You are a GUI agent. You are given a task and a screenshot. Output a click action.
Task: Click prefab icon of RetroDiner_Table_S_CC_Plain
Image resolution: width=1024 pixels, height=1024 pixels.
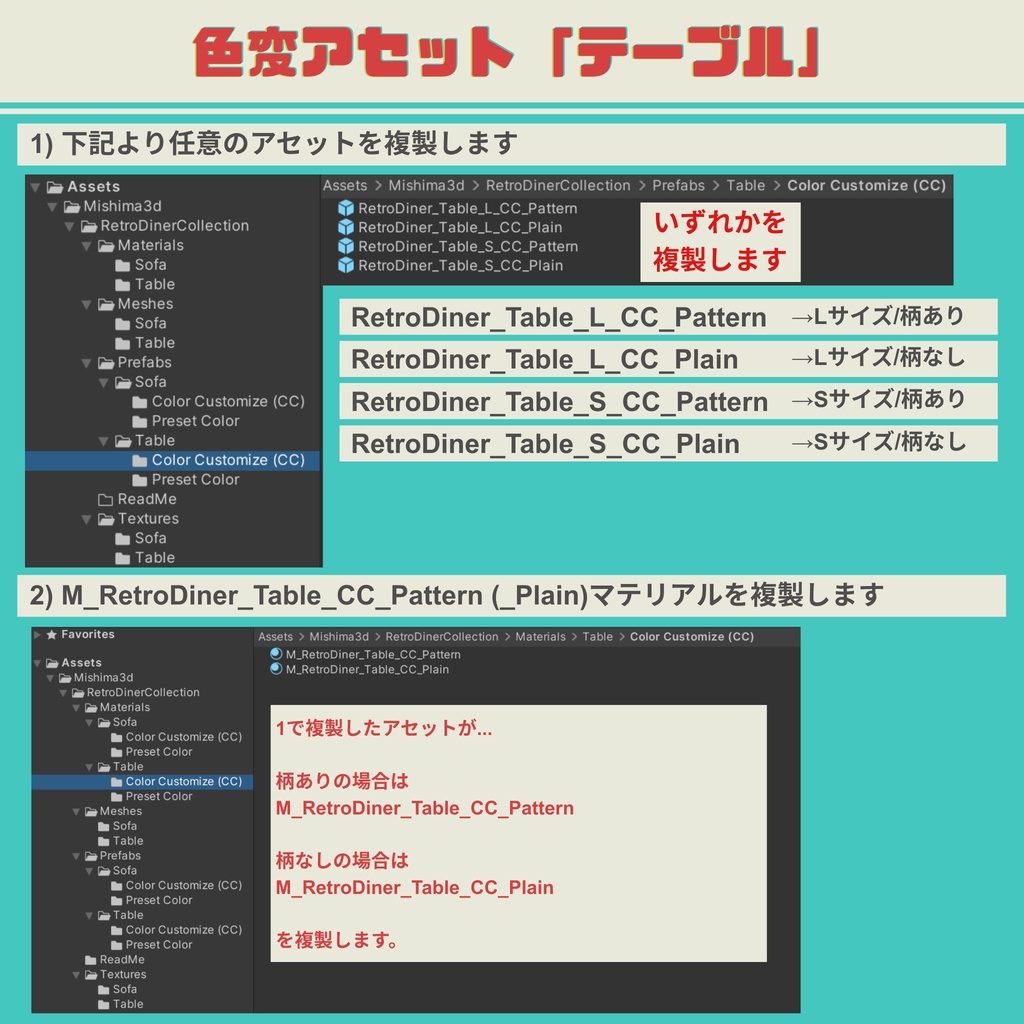345,265
